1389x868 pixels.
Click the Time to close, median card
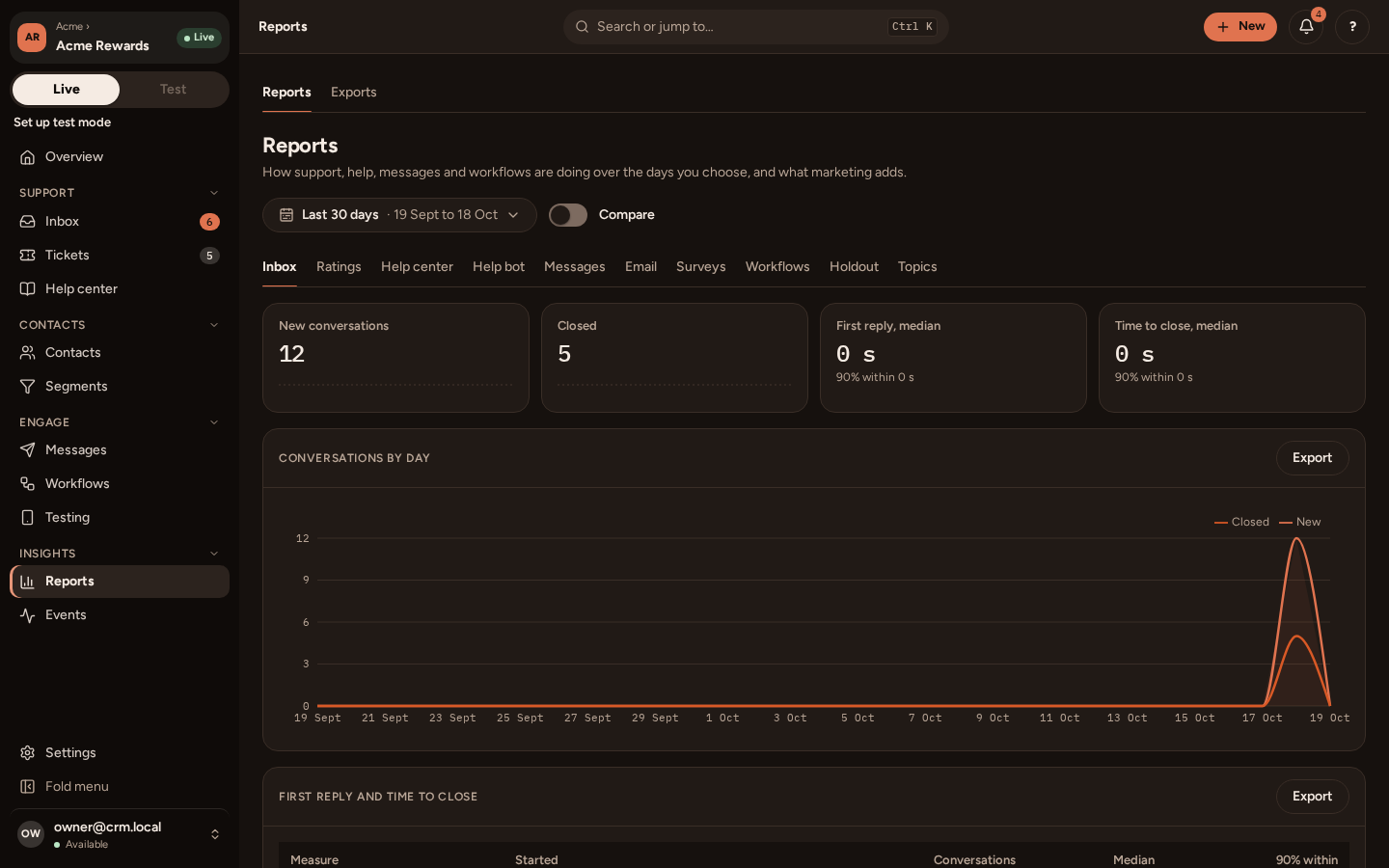point(1232,358)
